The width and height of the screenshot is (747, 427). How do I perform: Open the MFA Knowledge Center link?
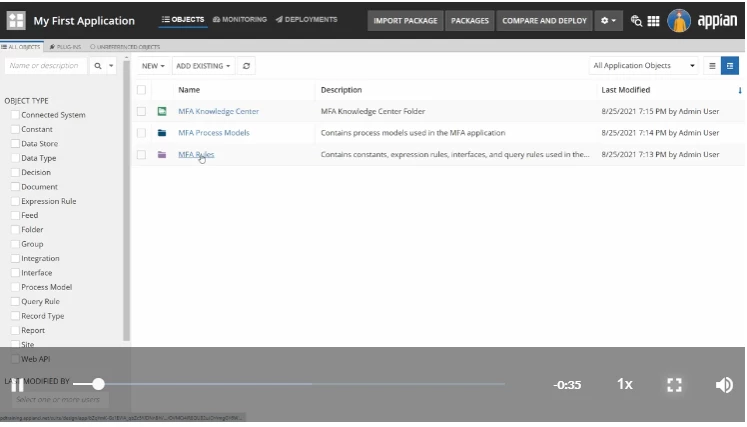click(x=218, y=111)
